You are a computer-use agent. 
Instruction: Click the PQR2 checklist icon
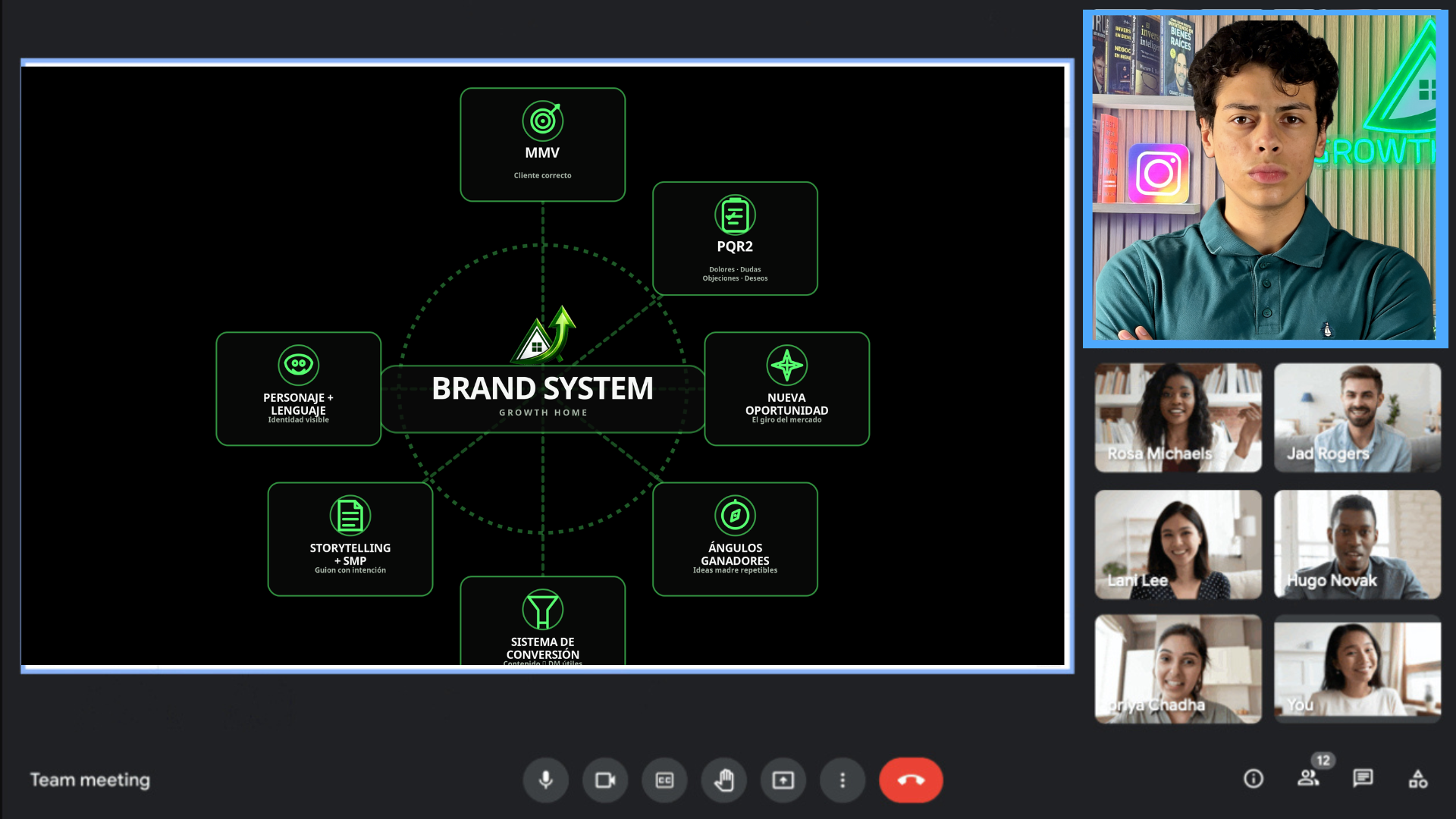735,215
